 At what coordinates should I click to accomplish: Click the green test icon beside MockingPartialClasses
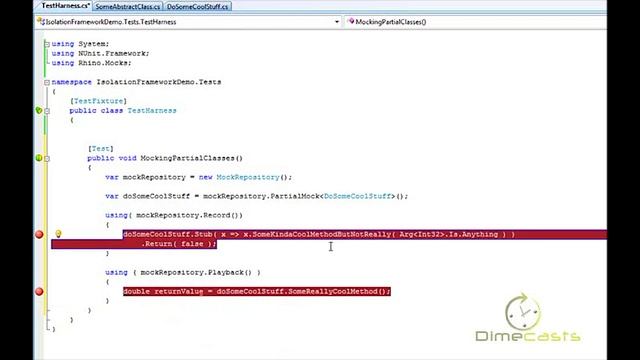39,158
